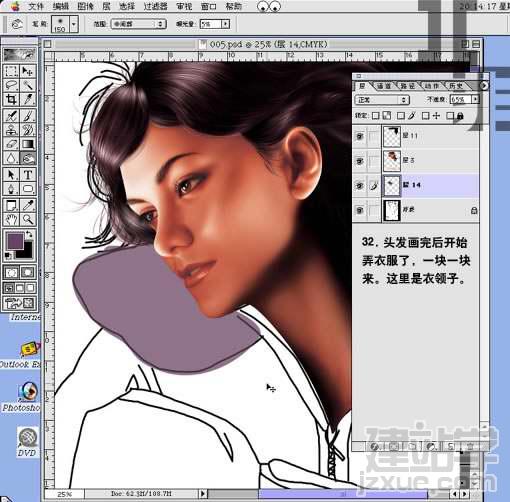The width and height of the screenshot is (510, 502).
Task: Select the Hand tool
Action: click(11, 219)
